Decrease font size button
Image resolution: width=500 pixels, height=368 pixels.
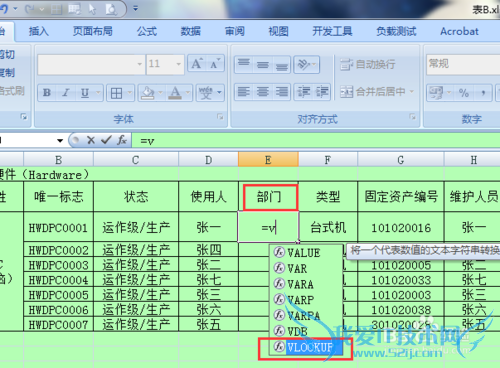coord(215,63)
